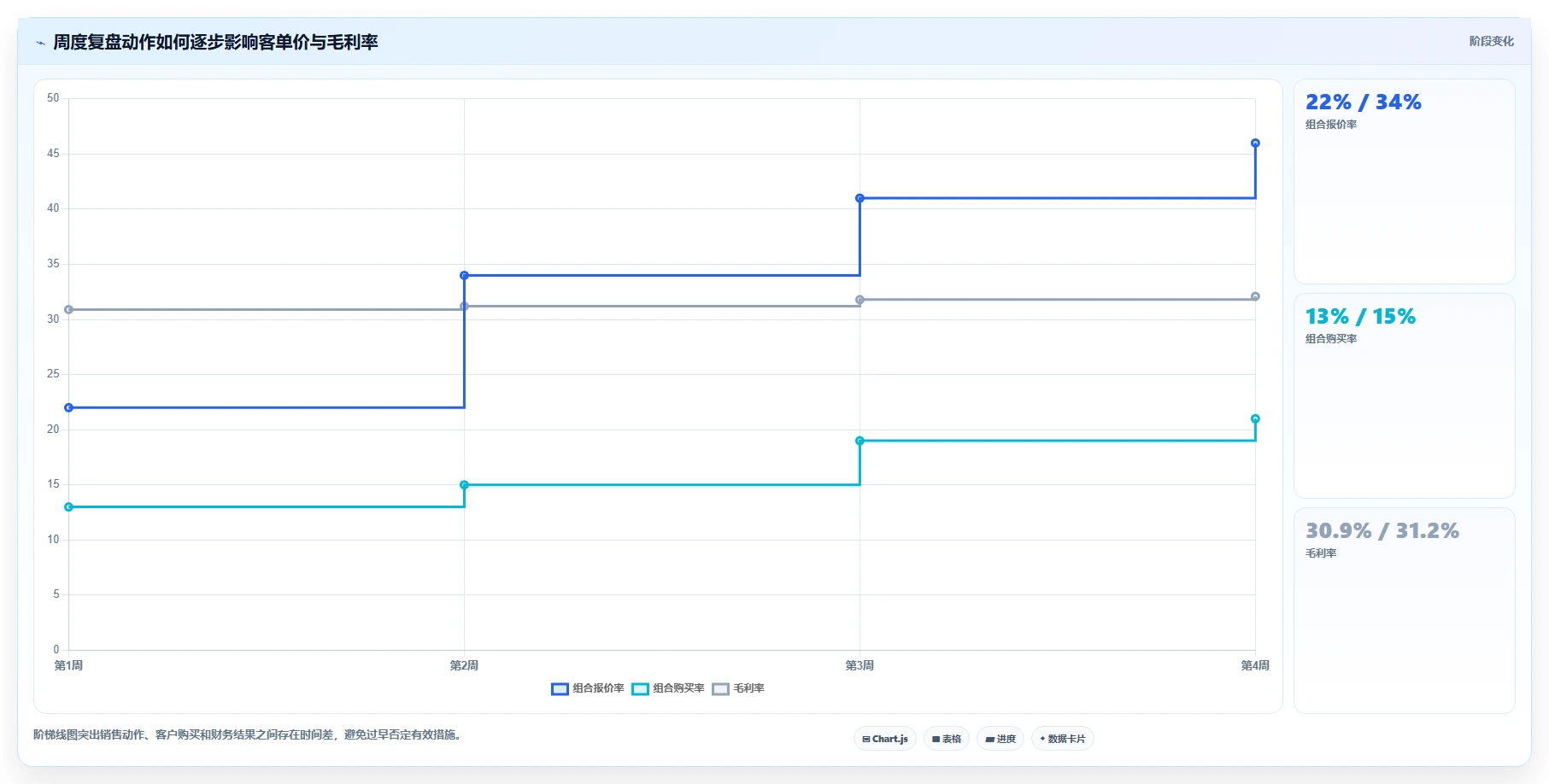Click the gray 毛利率 point at 第3周
The image size is (1549, 784).
tap(860, 300)
